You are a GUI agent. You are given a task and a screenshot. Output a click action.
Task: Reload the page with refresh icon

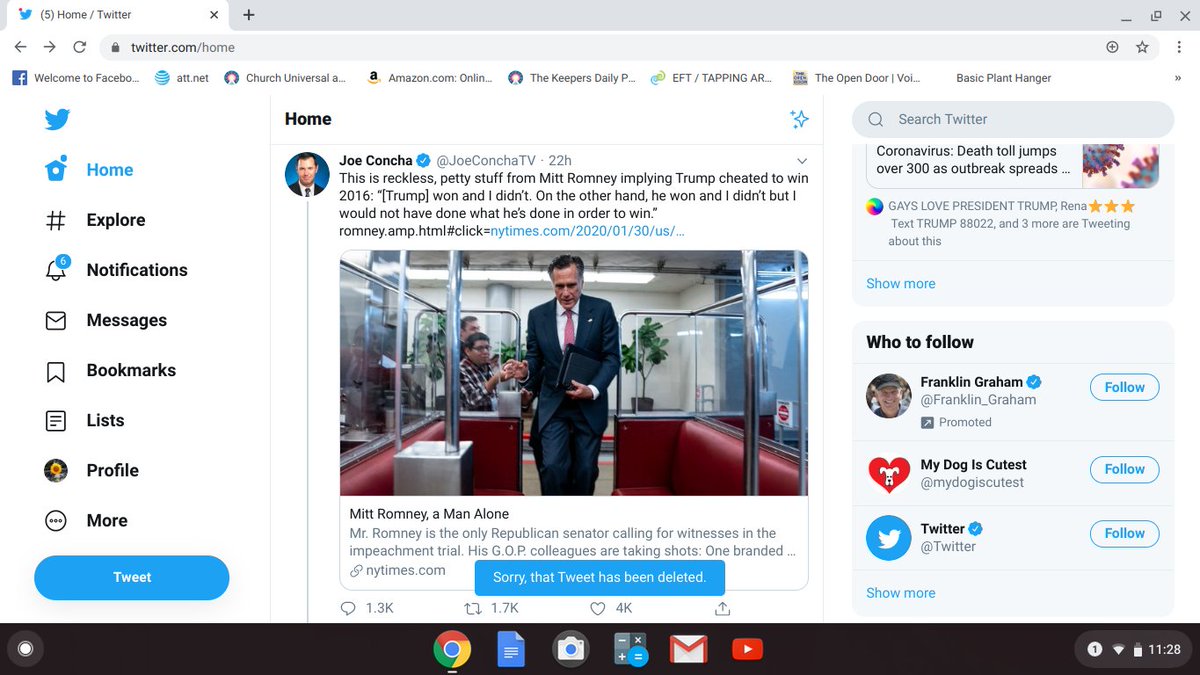(80, 47)
